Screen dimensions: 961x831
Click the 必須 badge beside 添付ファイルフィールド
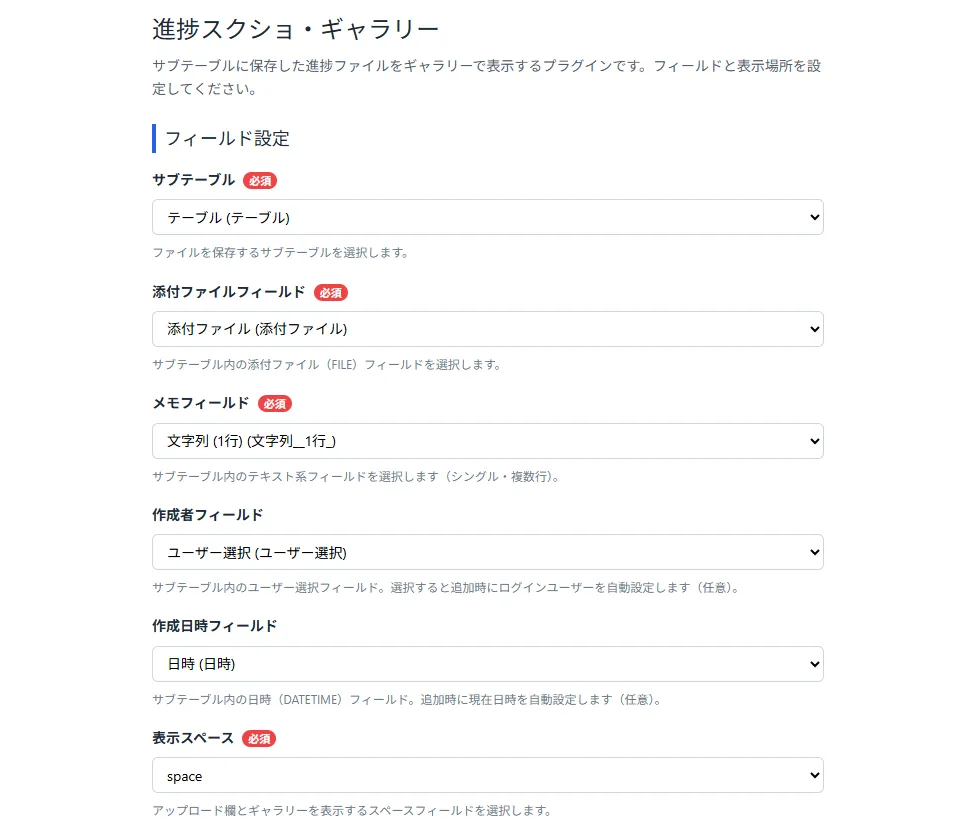click(x=330, y=293)
